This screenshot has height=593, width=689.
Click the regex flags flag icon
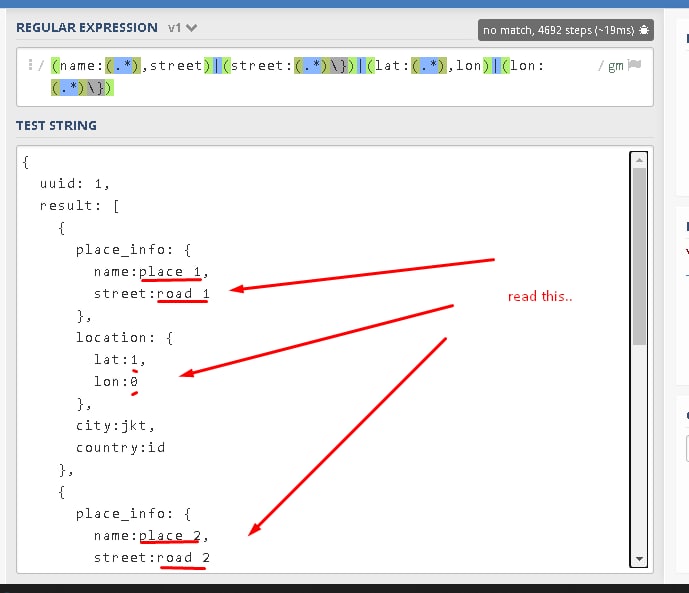[x=634, y=65]
